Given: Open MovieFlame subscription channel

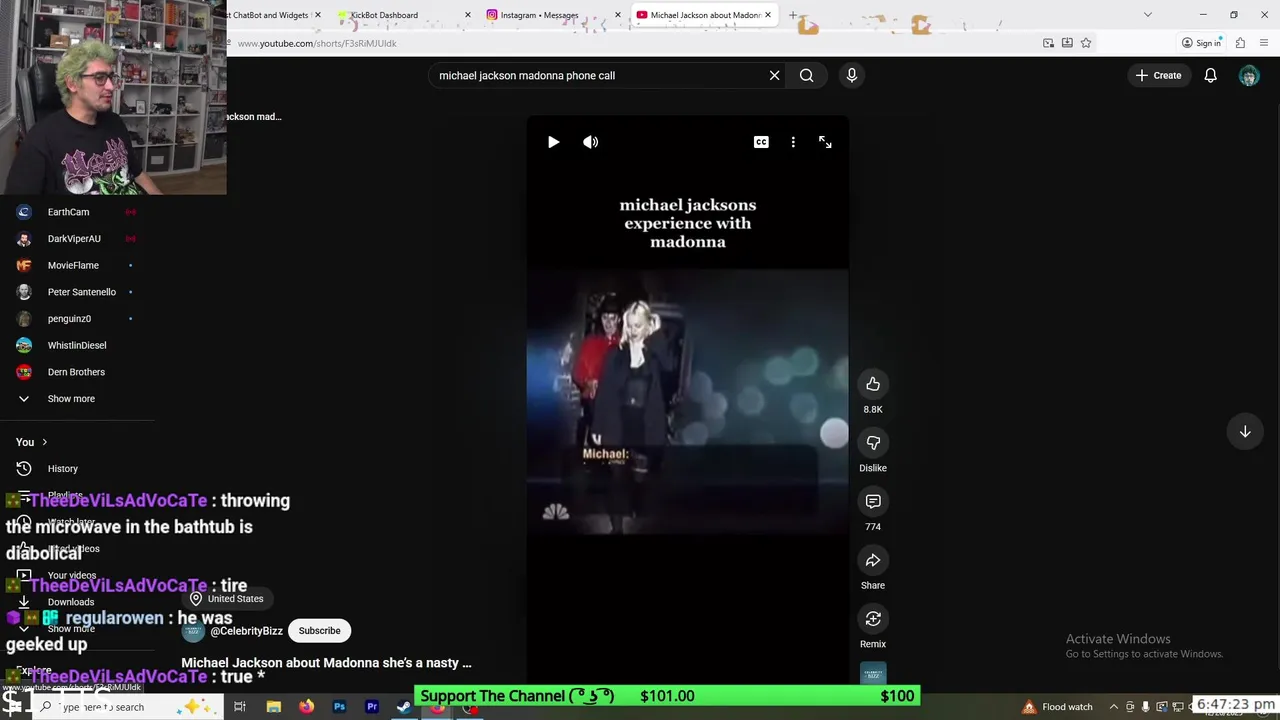Looking at the screenshot, I should pos(73,265).
